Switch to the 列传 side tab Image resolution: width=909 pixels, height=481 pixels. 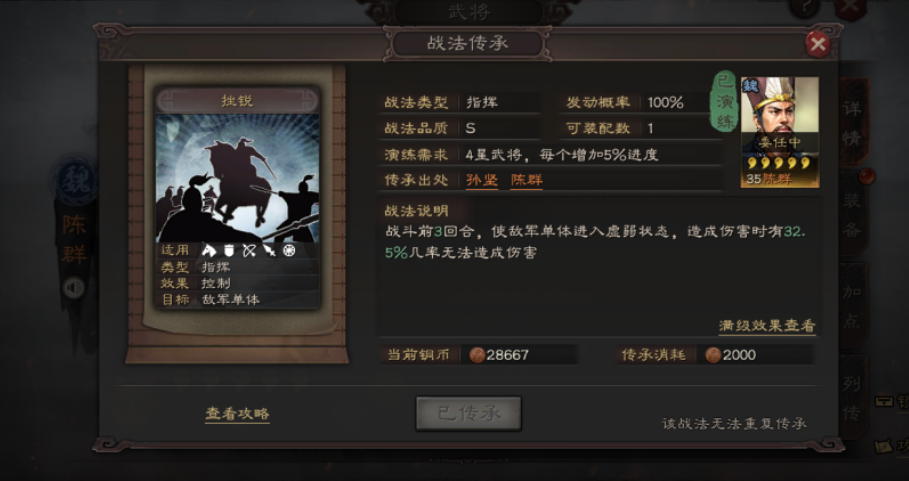coord(852,398)
